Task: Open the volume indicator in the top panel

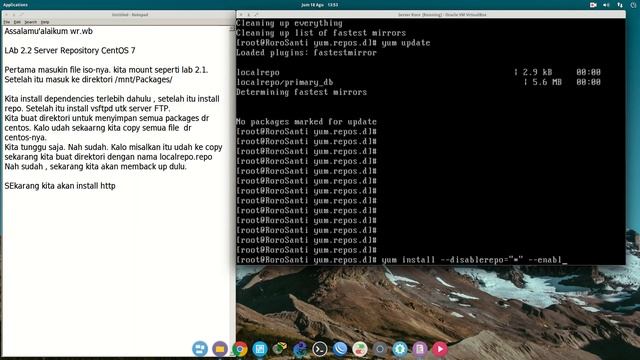Action: click(x=606, y=5)
